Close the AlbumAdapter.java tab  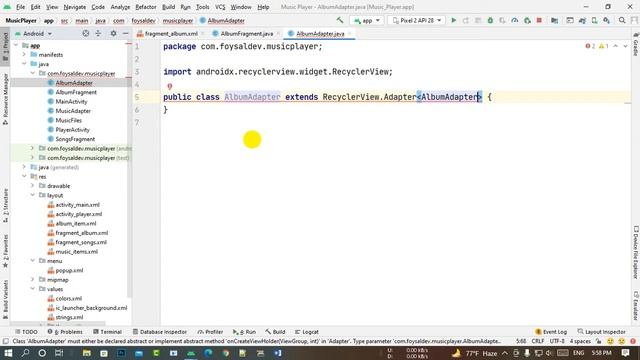350,33
